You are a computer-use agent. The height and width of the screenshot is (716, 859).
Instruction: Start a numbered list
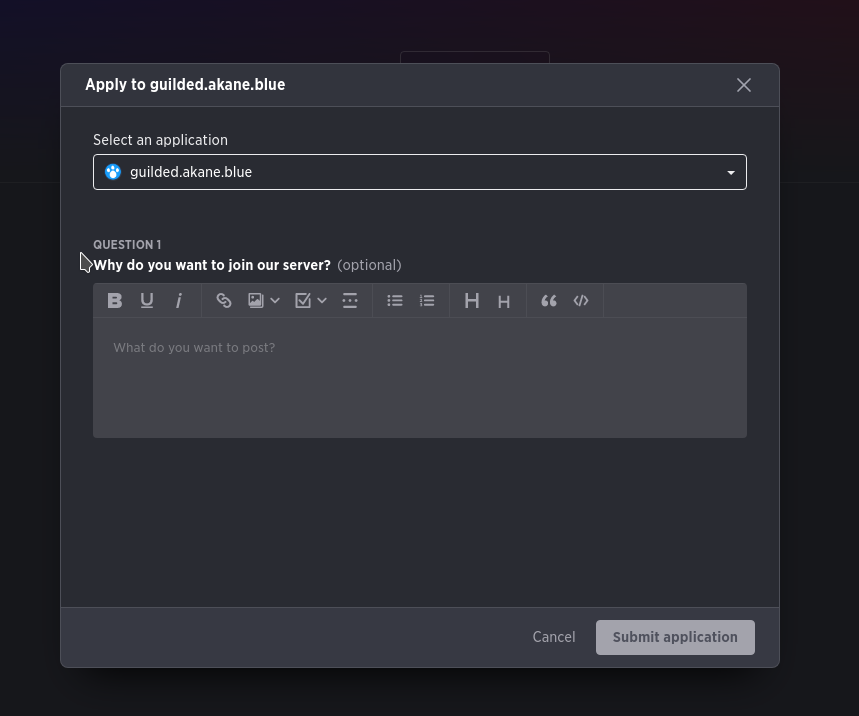427,301
